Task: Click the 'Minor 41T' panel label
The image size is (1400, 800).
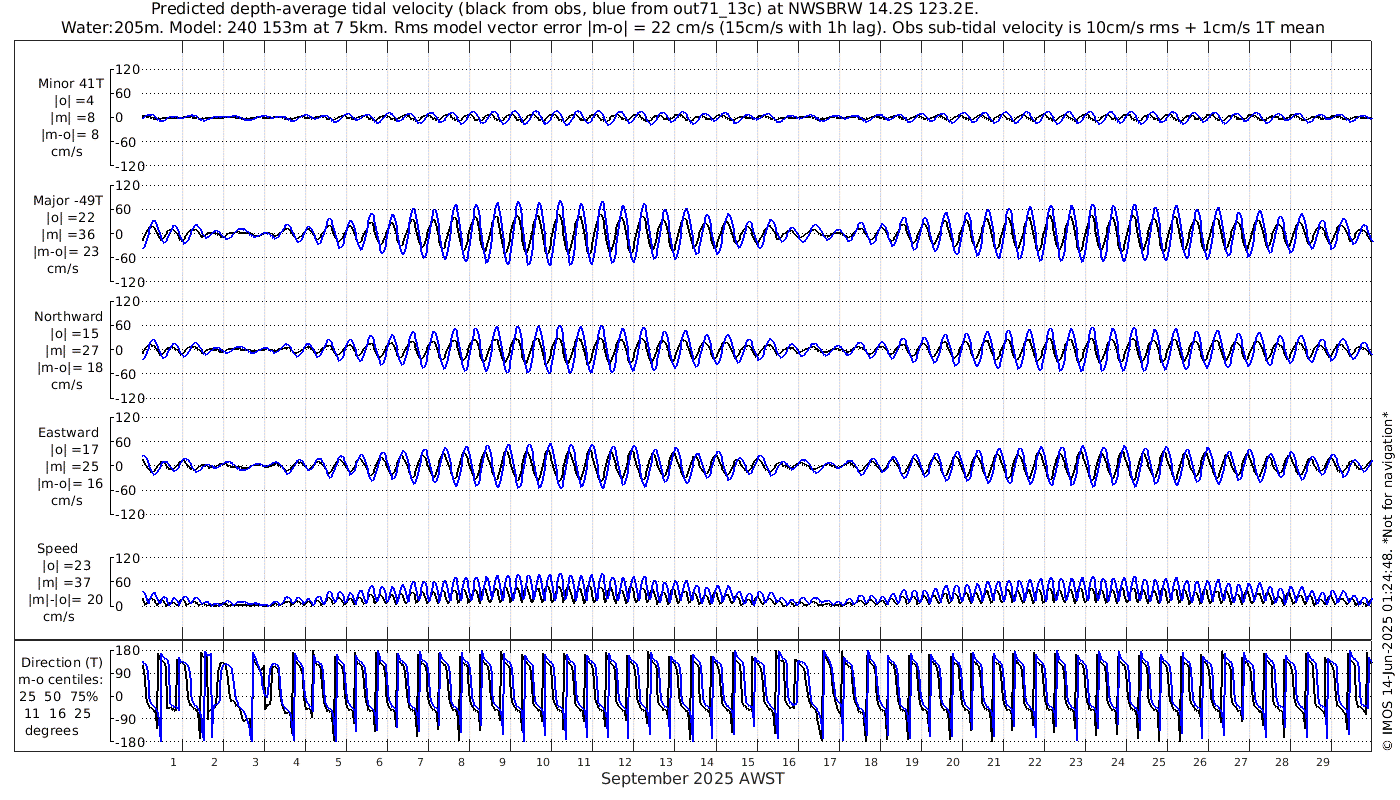Action: tap(70, 83)
